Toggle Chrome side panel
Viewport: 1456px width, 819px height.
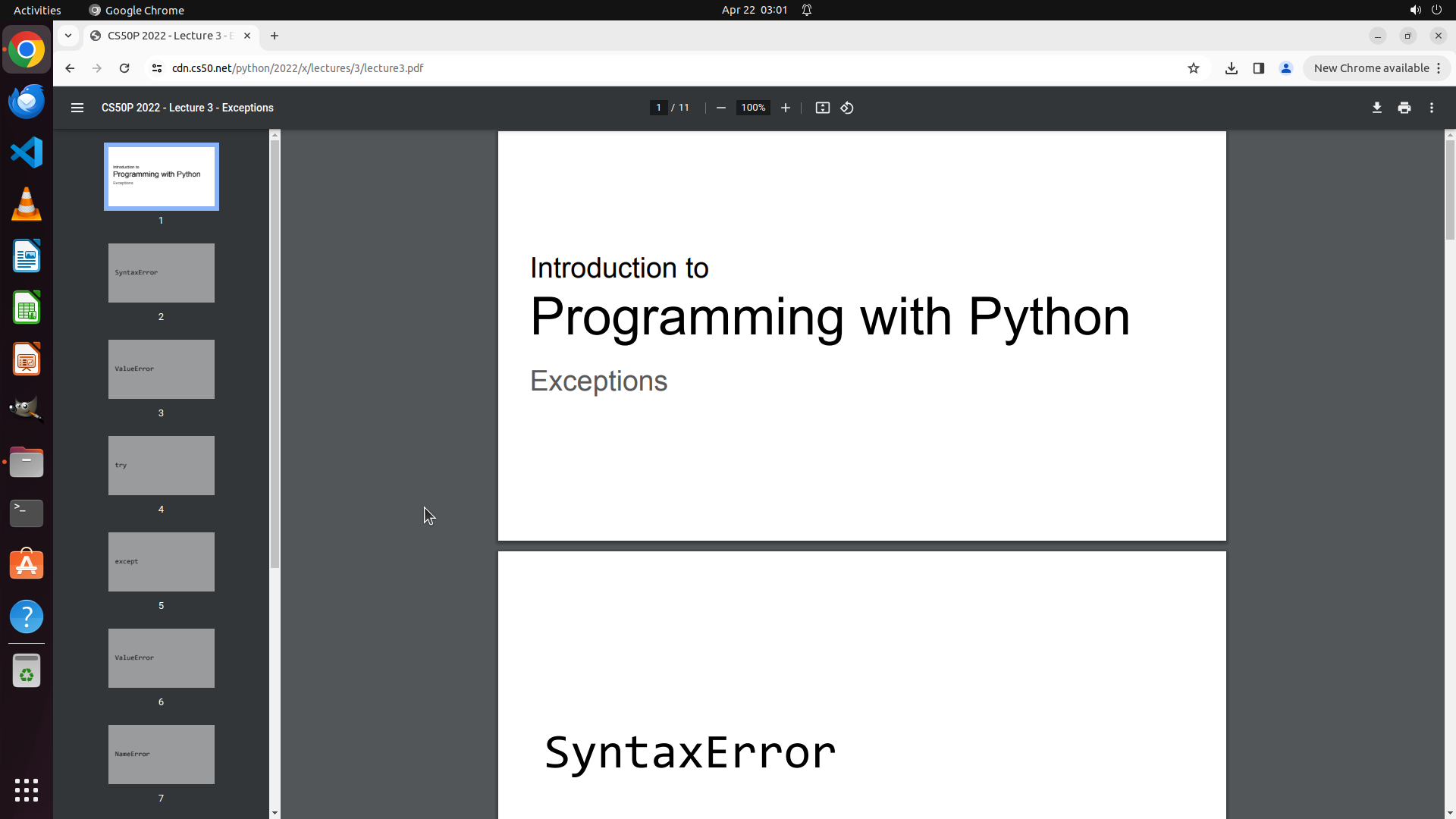click(1259, 68)
